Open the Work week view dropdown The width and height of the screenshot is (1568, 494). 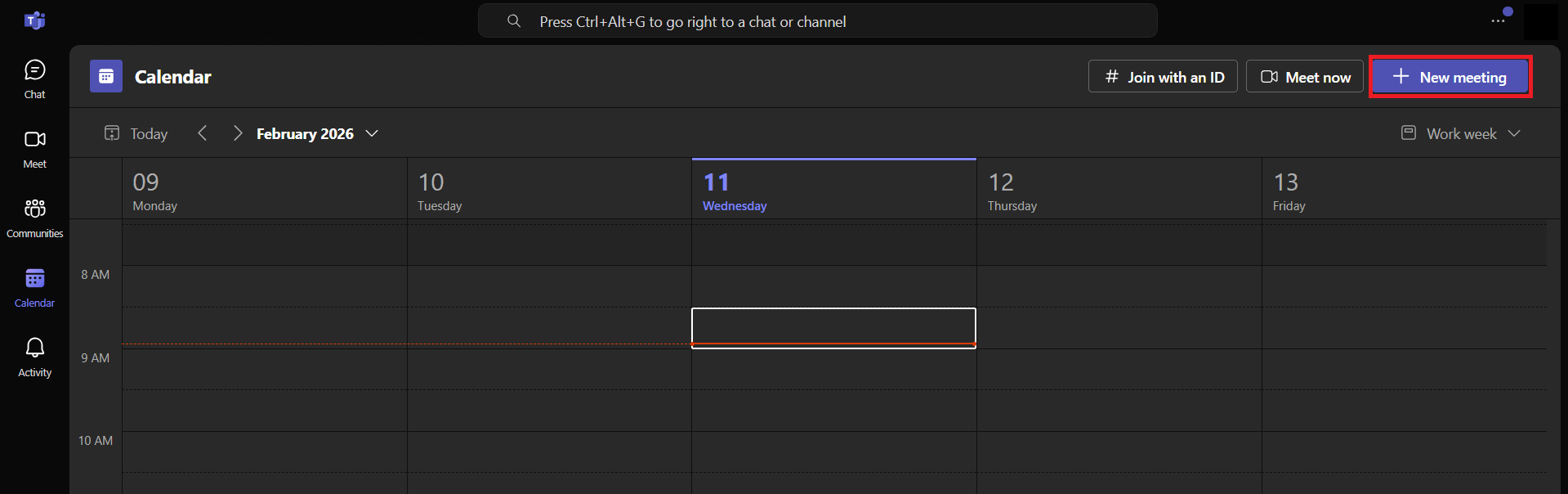tap(1461, 133)
